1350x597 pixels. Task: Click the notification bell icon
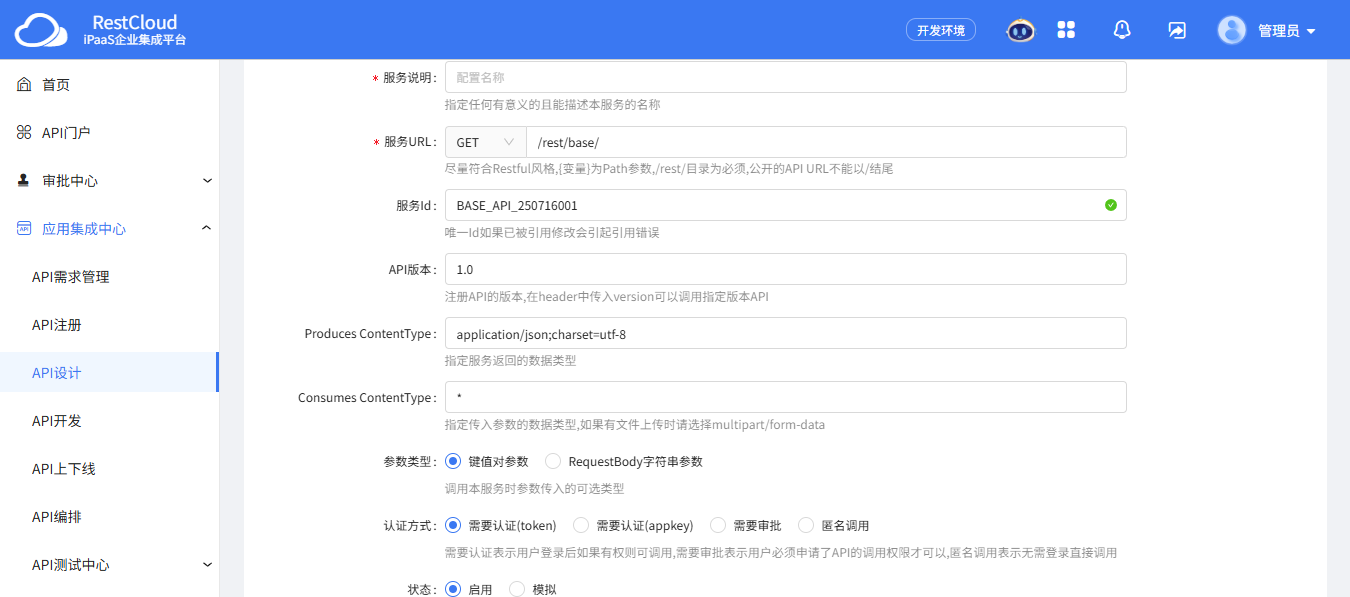click(1122, 30)
